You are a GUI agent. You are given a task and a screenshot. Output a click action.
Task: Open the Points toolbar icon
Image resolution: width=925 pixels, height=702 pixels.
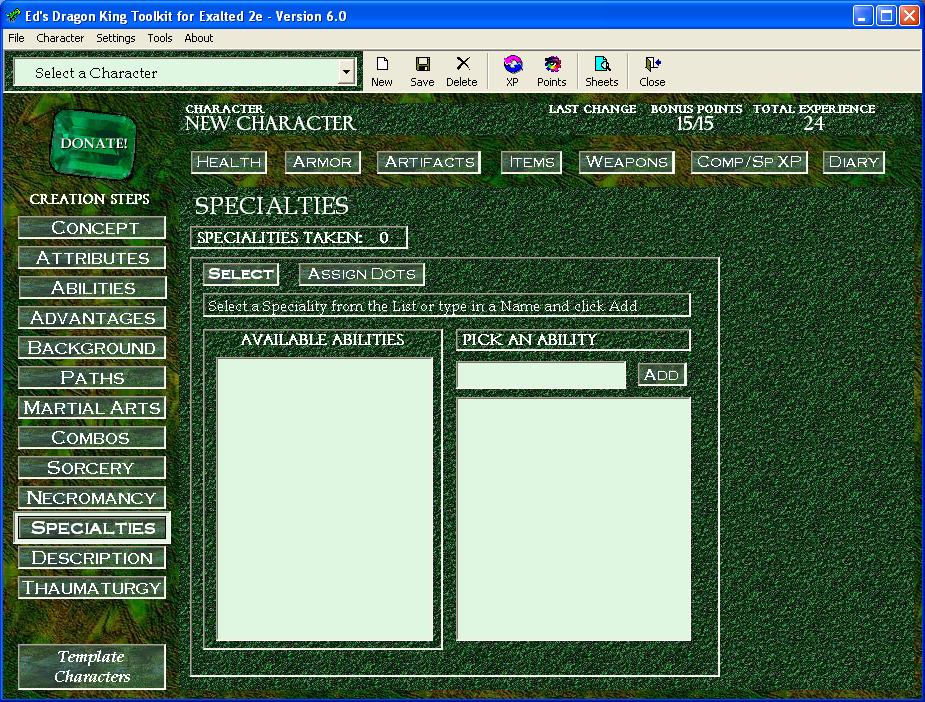point(552,71)
